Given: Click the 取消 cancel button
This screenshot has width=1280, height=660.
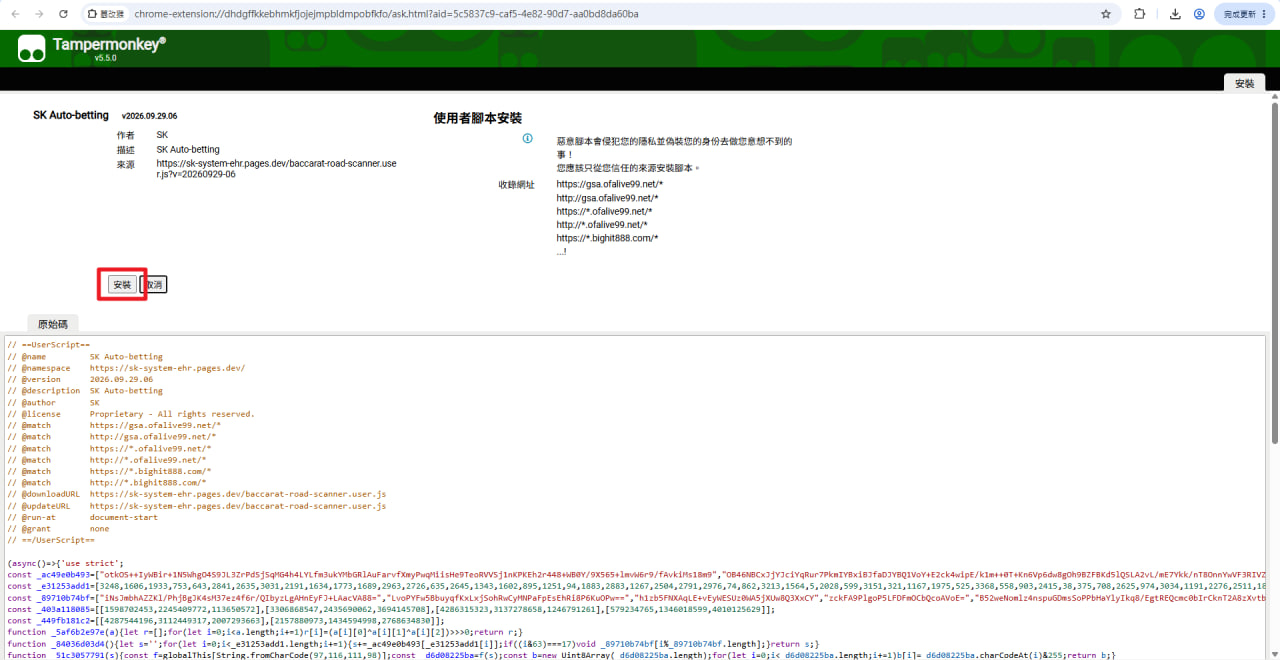Looking at the screenshot, I should (154, 285).
